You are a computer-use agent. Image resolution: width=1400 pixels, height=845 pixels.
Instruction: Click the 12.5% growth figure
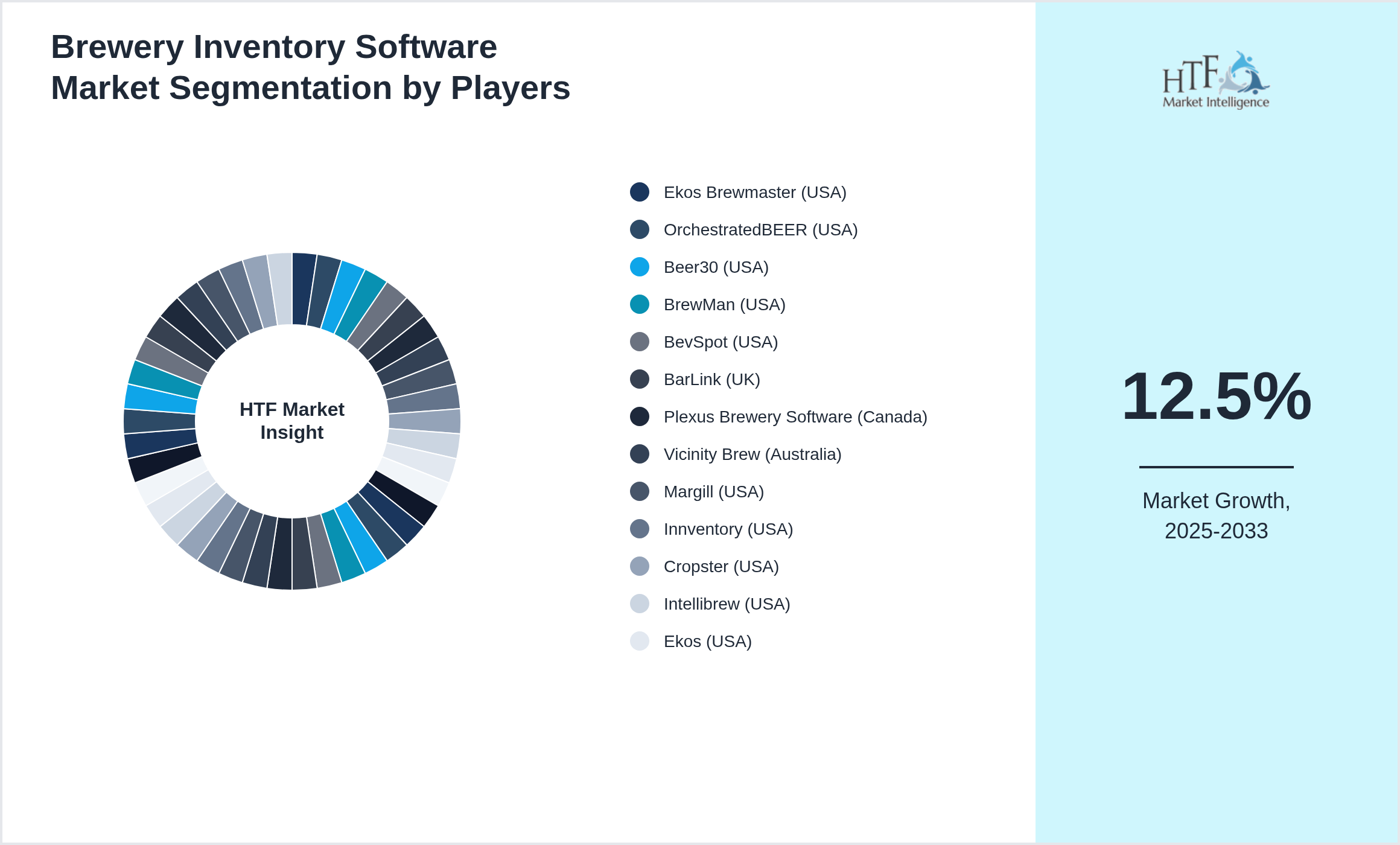click(1216, 396)
